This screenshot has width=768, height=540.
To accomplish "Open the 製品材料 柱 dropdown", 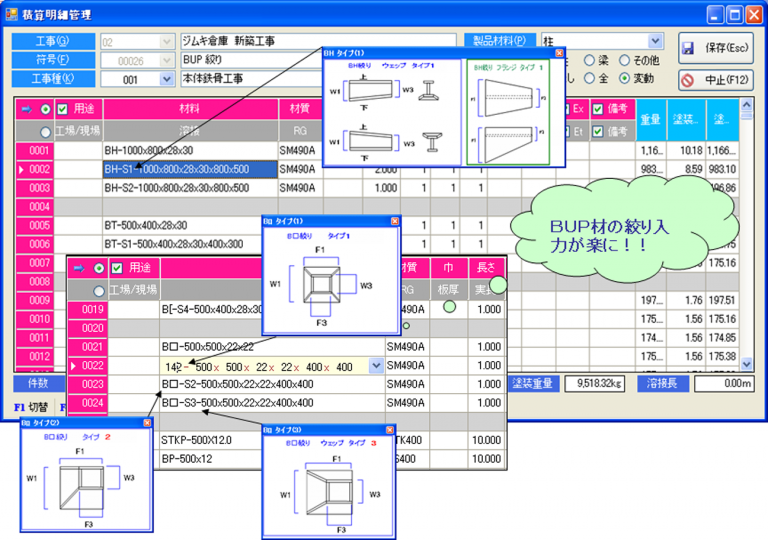I will click(x=655, y=41).
